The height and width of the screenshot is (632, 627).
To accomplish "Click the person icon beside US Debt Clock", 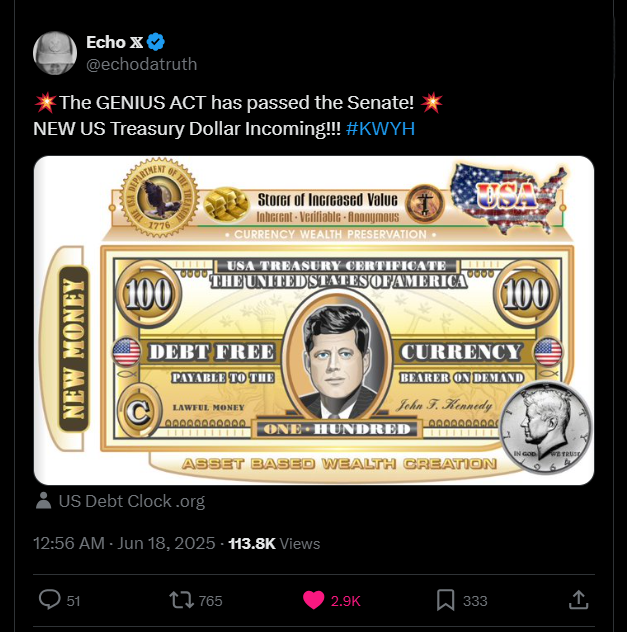I will point(43,501).
